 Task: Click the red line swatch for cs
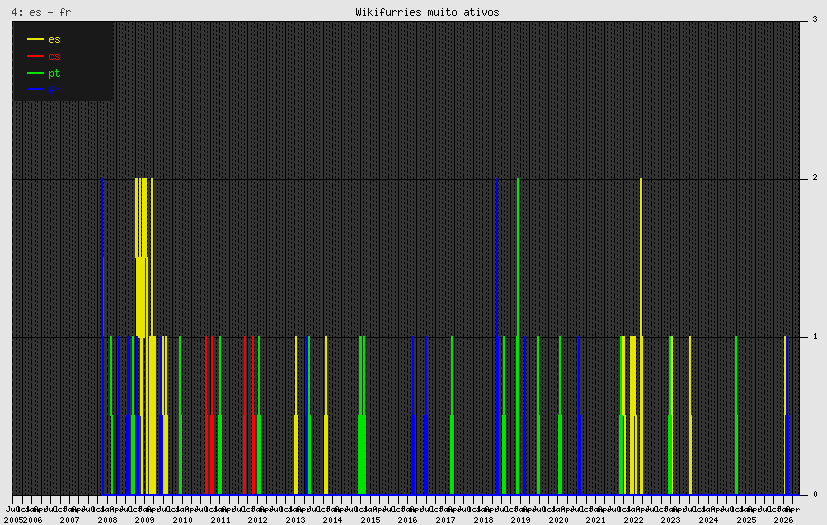point(35,56)
